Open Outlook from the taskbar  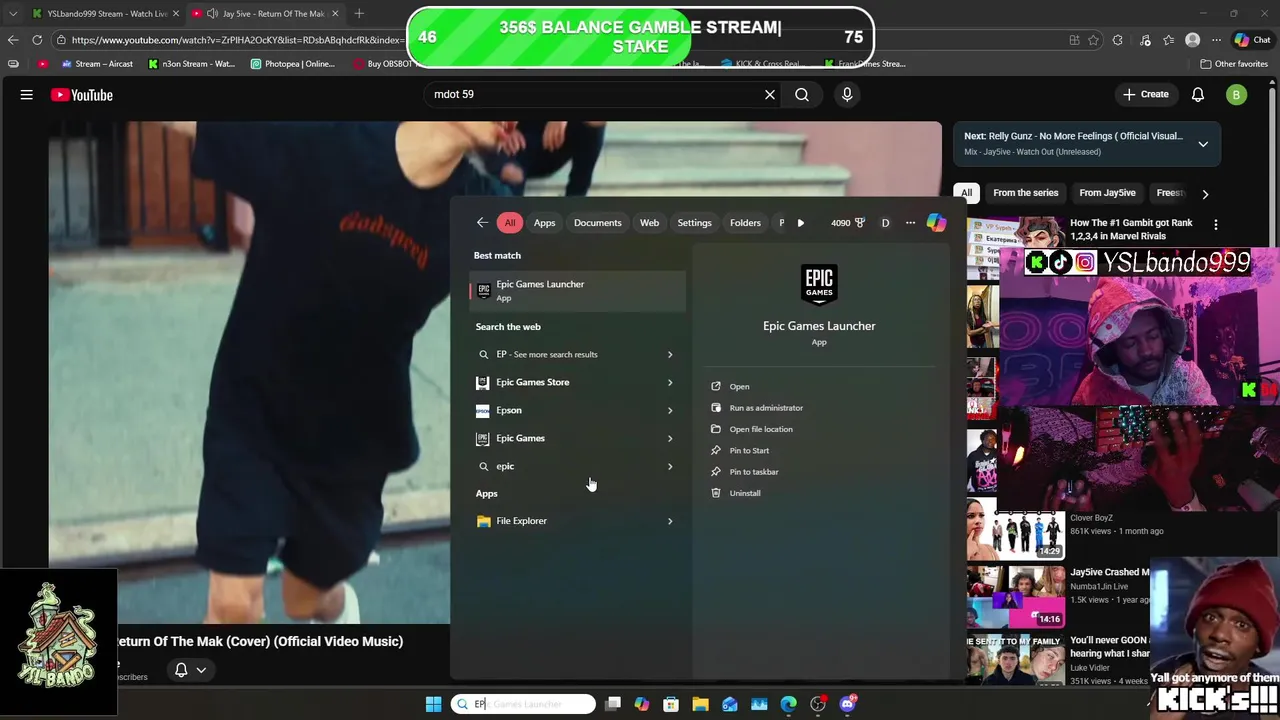[730, 704]
